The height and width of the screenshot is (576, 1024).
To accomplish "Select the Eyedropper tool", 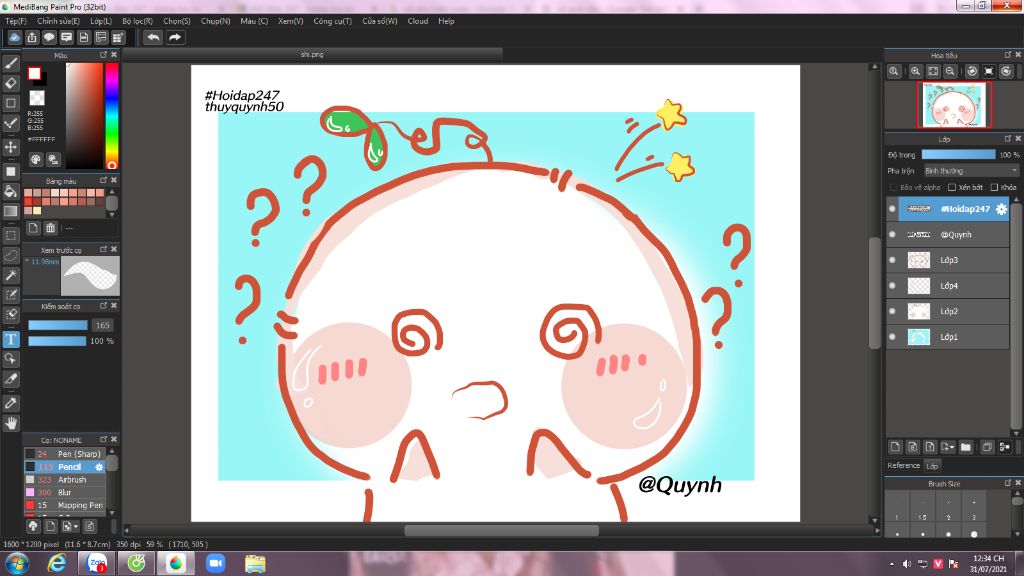I will tap(10, 403).
